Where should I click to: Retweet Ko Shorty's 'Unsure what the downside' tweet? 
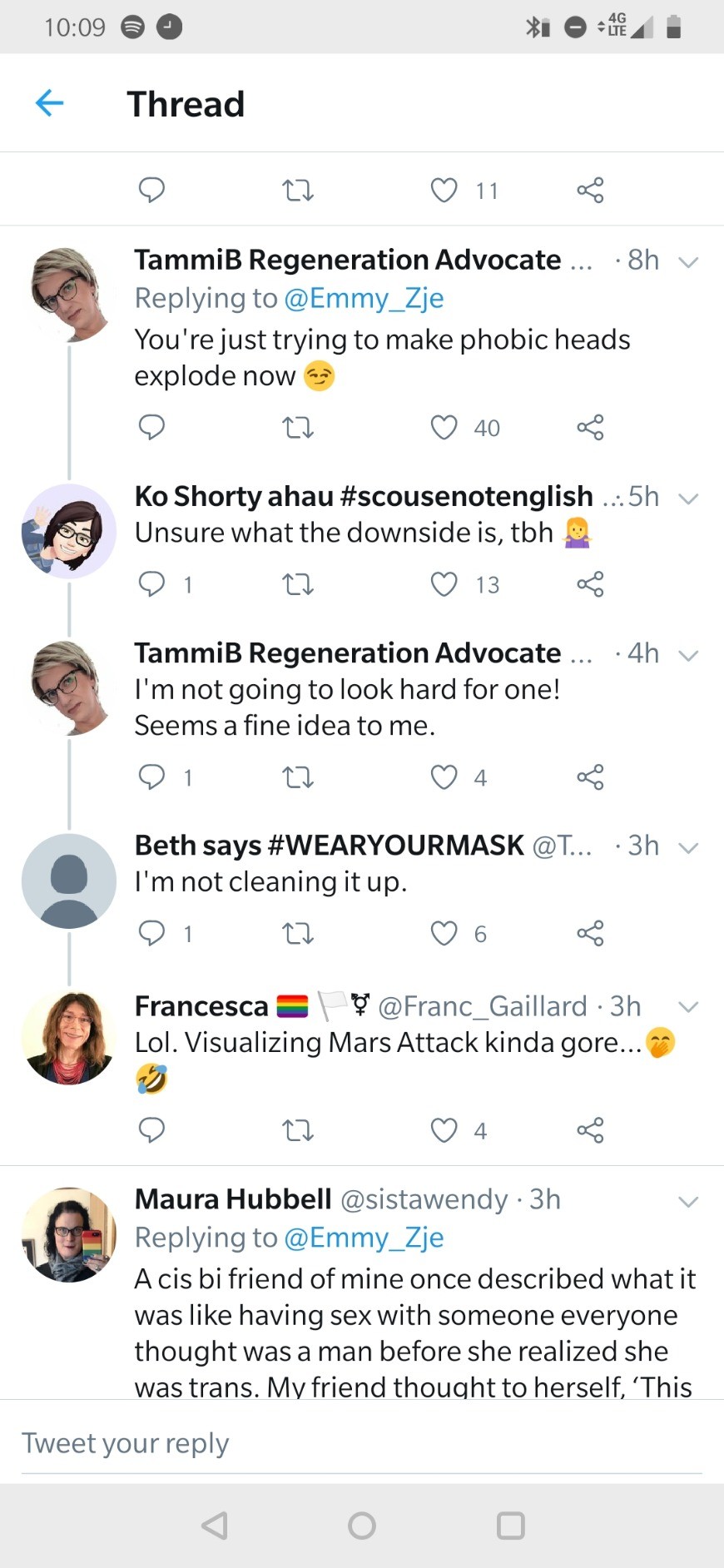pos(297,584)
